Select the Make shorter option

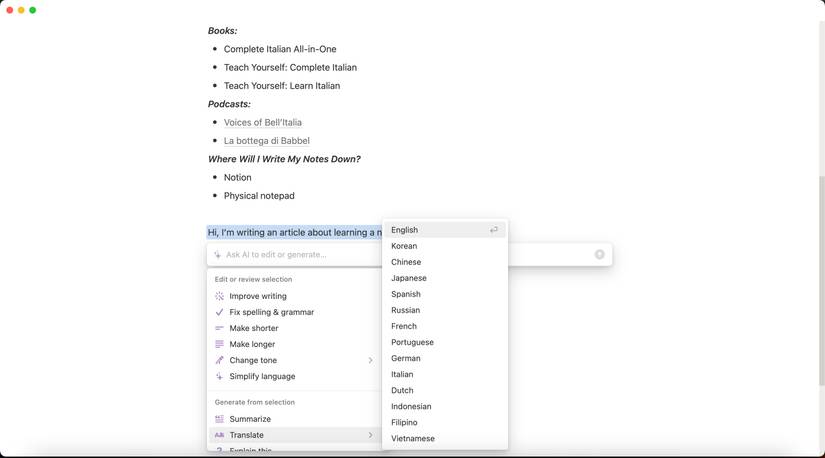[x=295, y=328]
